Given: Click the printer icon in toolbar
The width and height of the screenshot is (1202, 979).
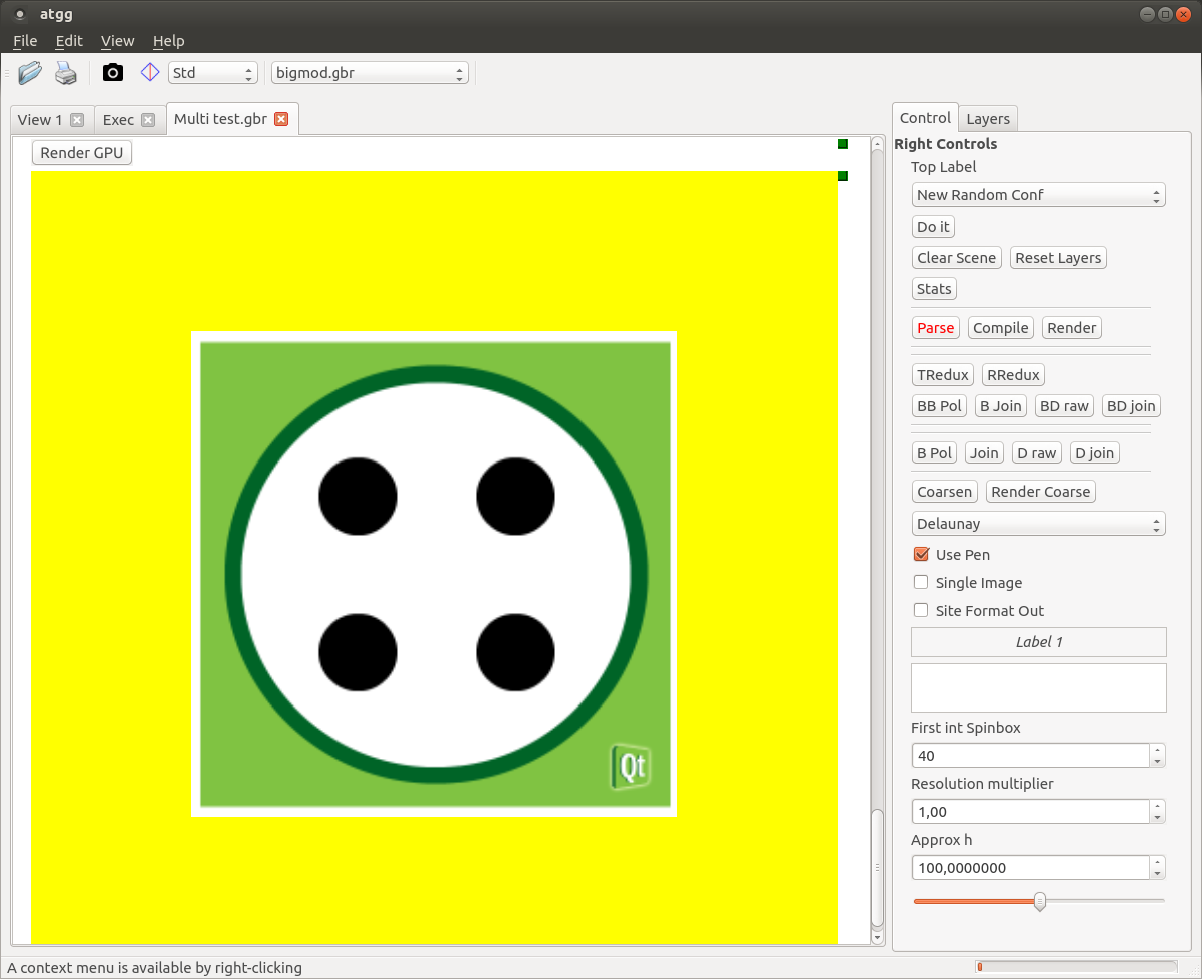Looking at the screenshot, I should tap(66, 73).
